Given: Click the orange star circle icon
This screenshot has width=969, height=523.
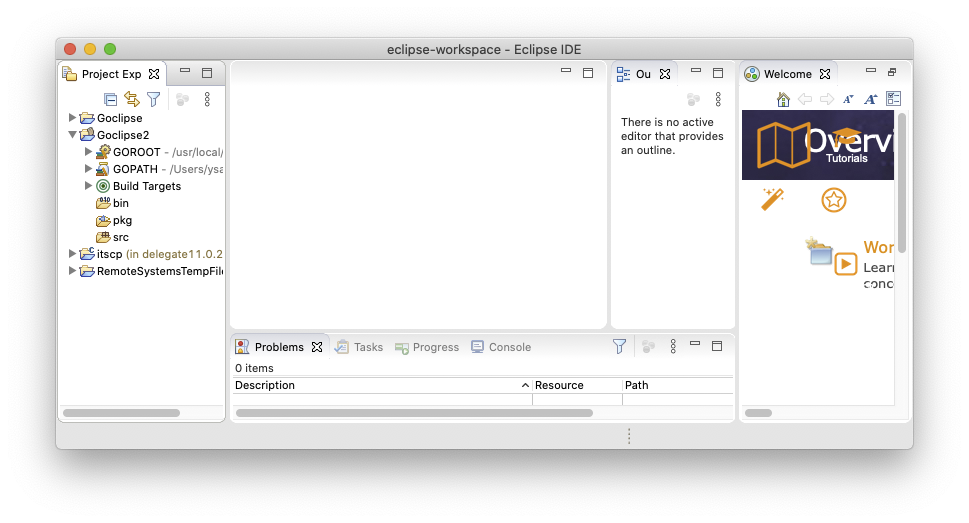Looking at the screenshot, I should [833, 200].
